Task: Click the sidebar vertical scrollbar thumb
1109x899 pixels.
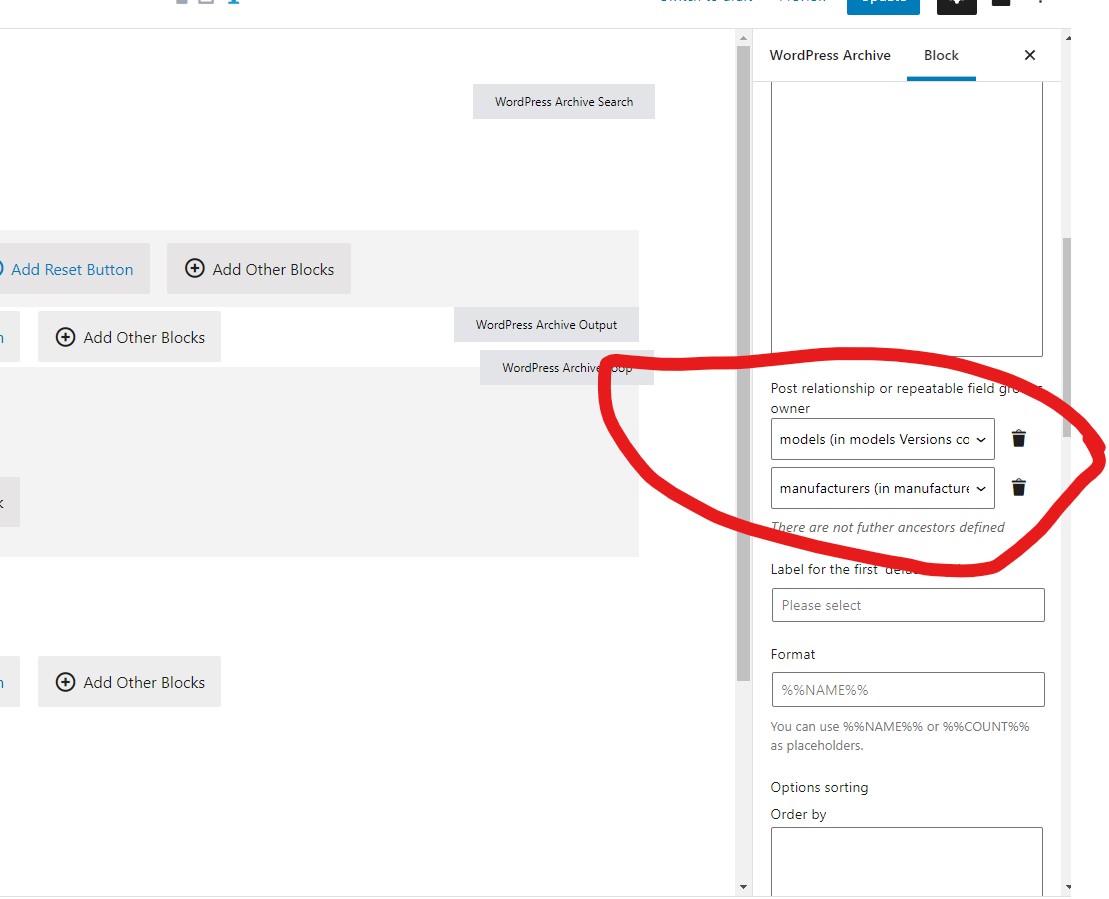Action: click(1067, 338)
